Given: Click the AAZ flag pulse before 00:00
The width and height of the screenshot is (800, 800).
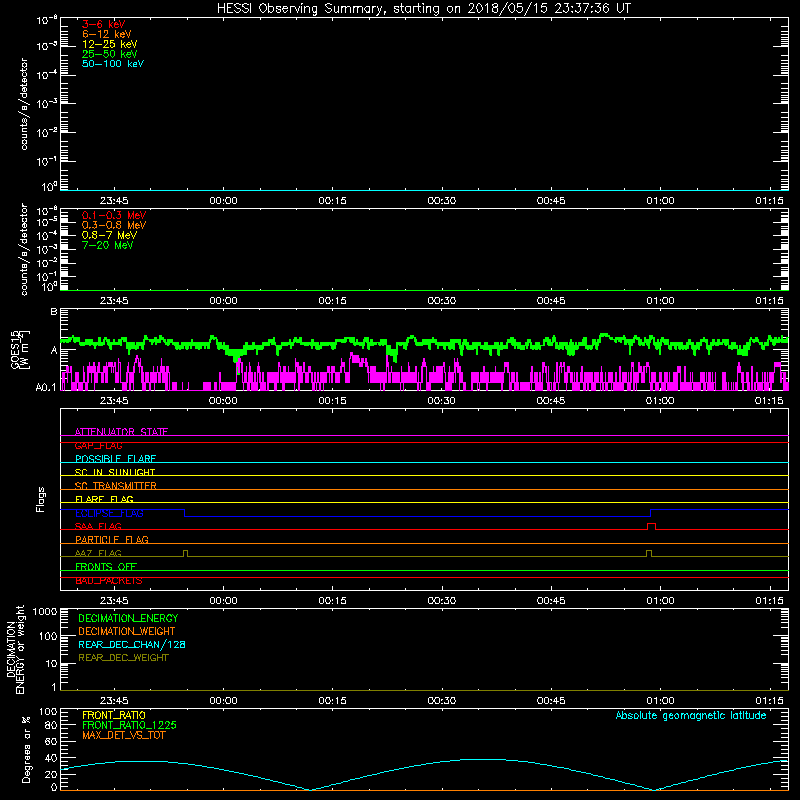Looking at the screenshot, I should point(185,553).
